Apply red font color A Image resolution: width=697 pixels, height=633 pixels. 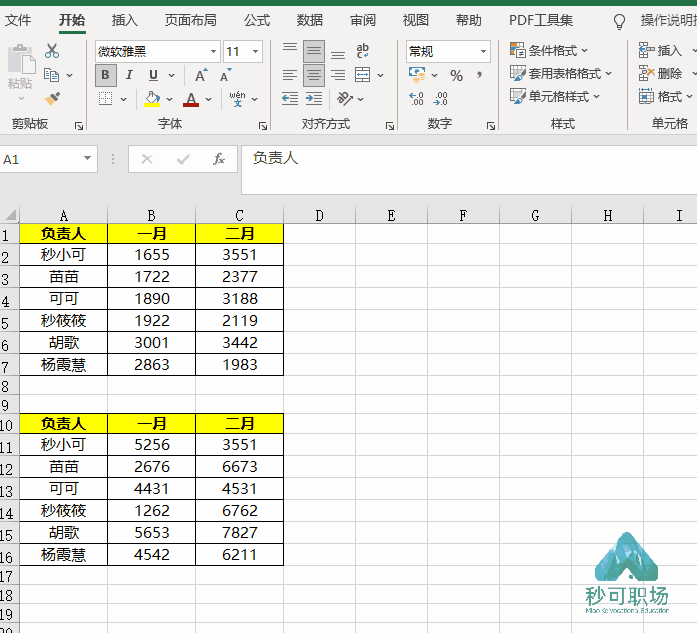(x=191, y=99)
